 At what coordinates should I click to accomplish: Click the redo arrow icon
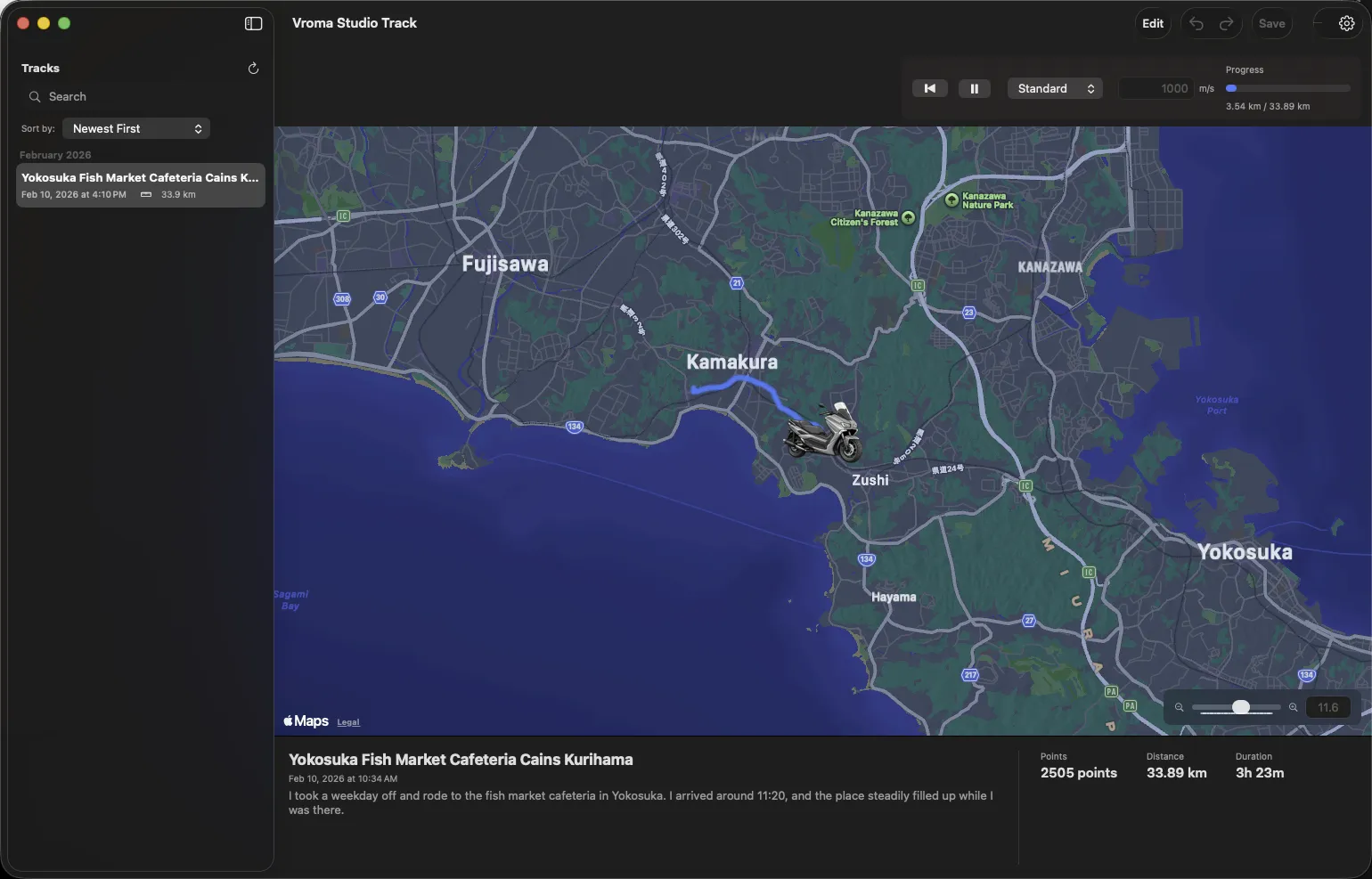point(1227,24)
